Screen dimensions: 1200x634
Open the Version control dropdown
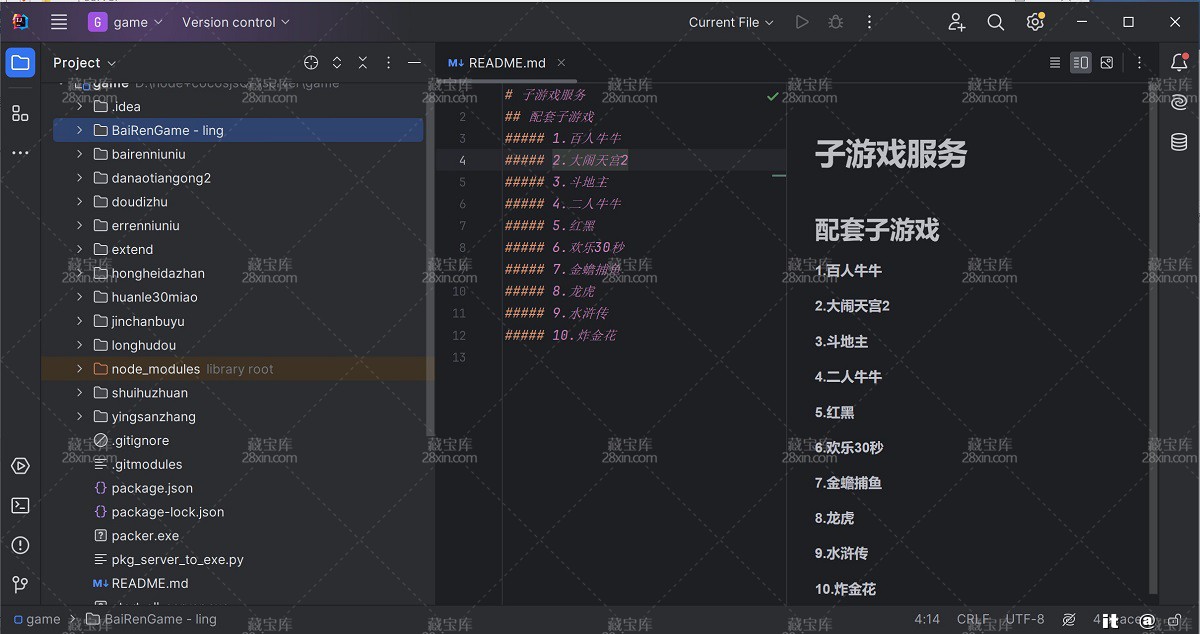pos(236,22)
